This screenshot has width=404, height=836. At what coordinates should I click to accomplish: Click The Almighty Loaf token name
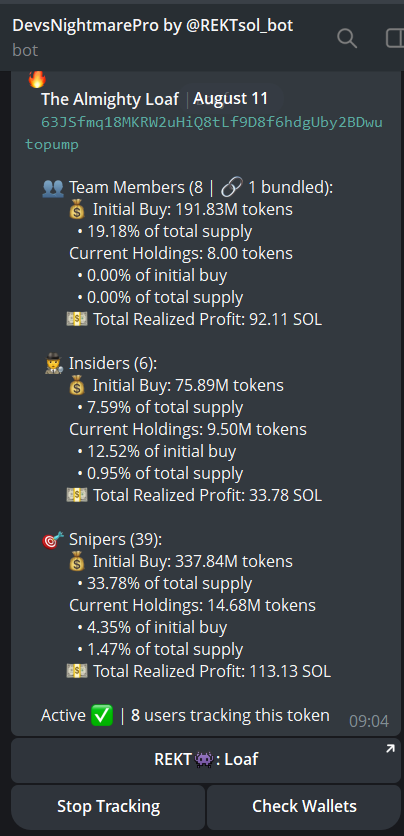pyautogui.click(x=110, y=99)
